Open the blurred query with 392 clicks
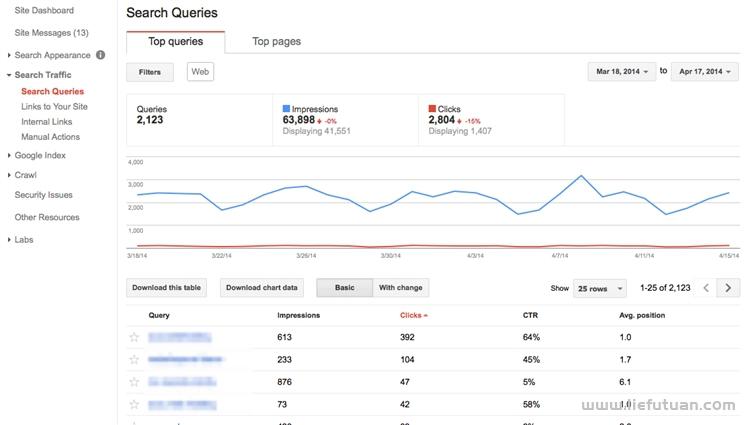 tap(179, 337)
